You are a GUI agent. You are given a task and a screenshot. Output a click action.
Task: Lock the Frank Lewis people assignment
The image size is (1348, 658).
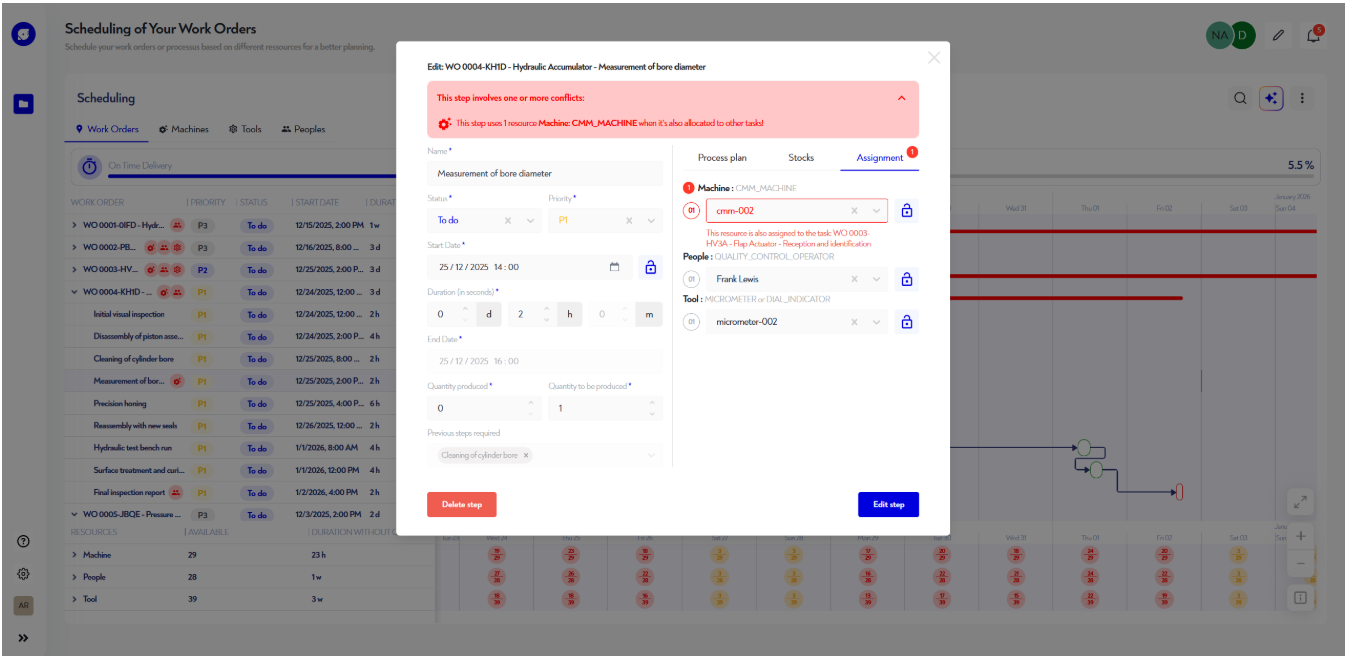click(906, 279)
